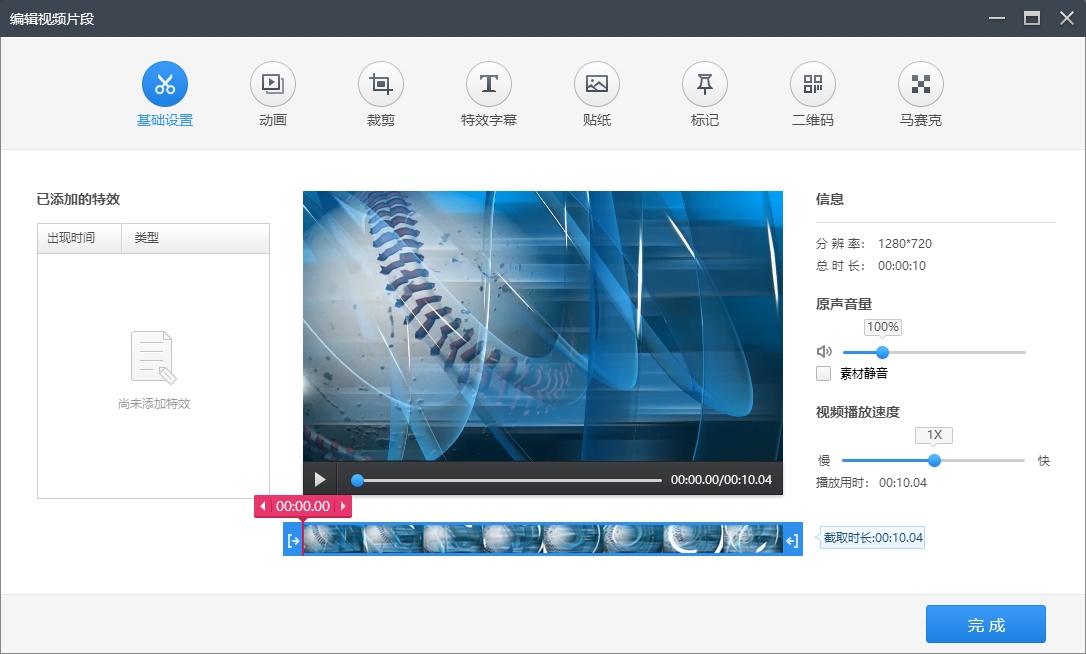
Task: Click the trim end bracket handle
Action: point(792,540)
